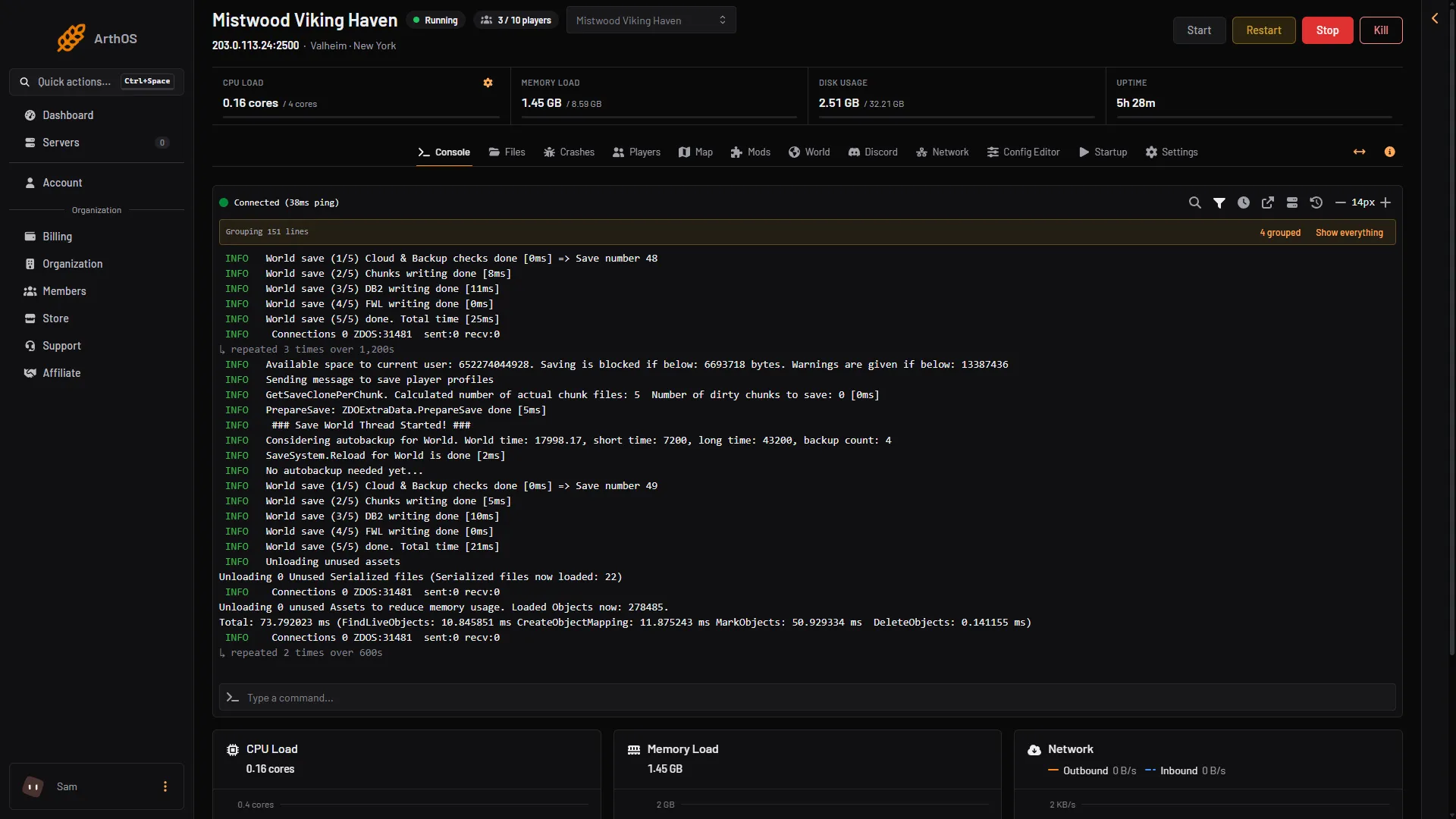Open the console search magnifier icon
The image size is (1456, 819).
click(x=1194, y=202)
